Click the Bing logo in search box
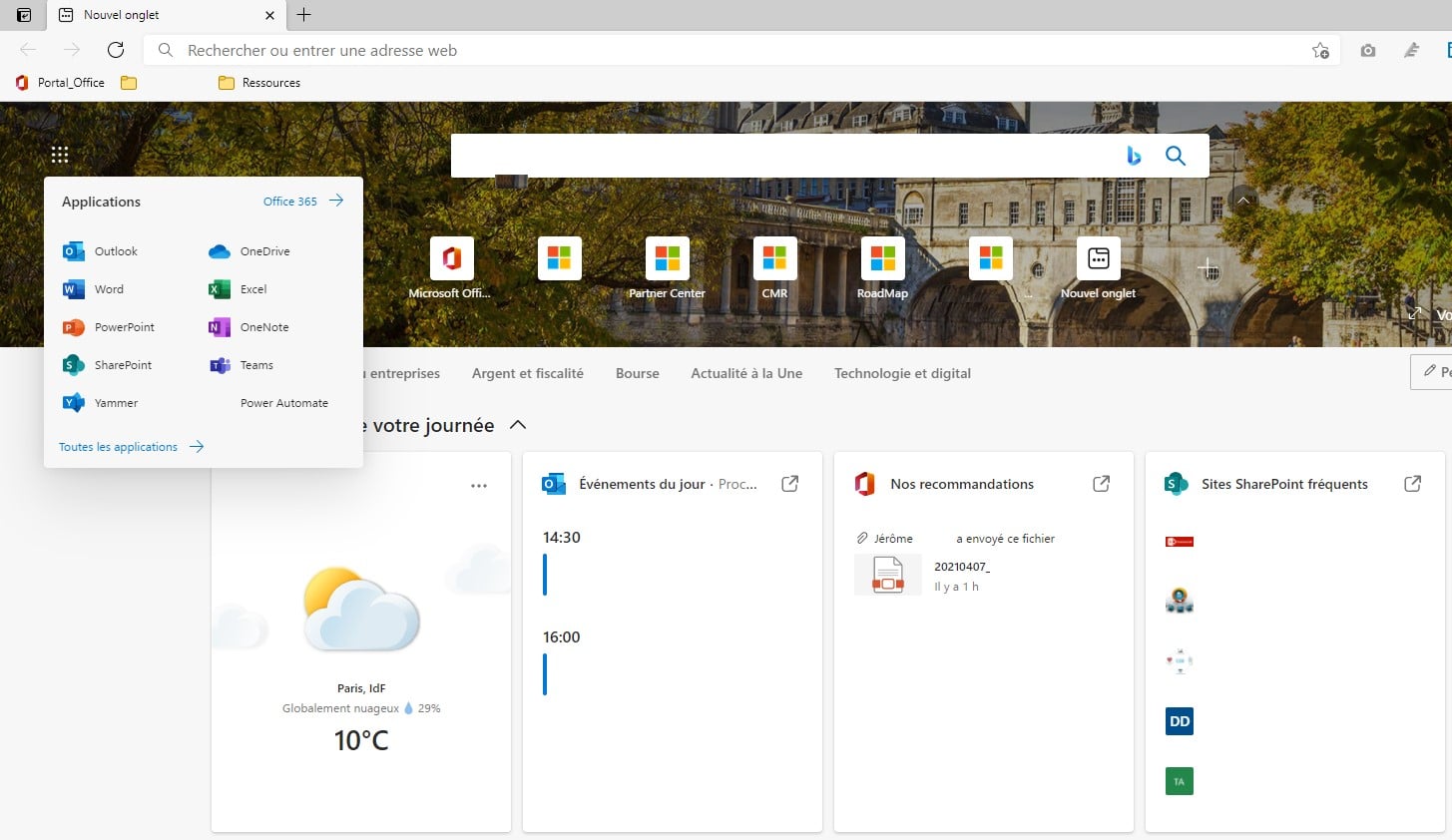This screenshot has width=1452, height=840. (1134, 156)
